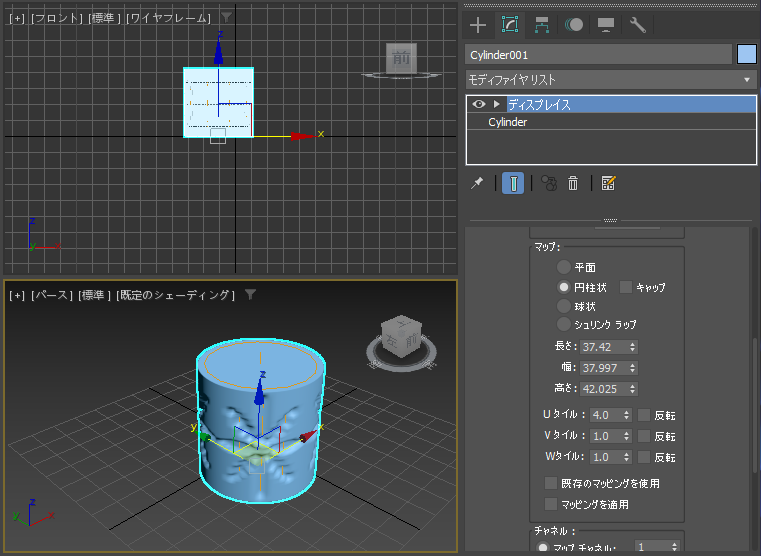Select 円柱状 map radio button
Image resolution: width=761 pixels, height=556 pixels.
tap(563, 287)
